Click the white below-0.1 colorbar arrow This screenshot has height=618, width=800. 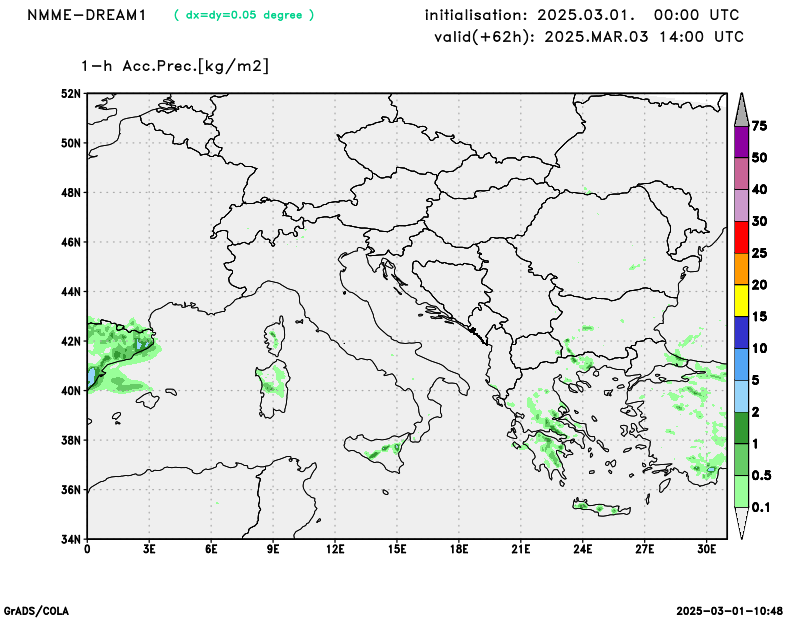pos(741,524)
